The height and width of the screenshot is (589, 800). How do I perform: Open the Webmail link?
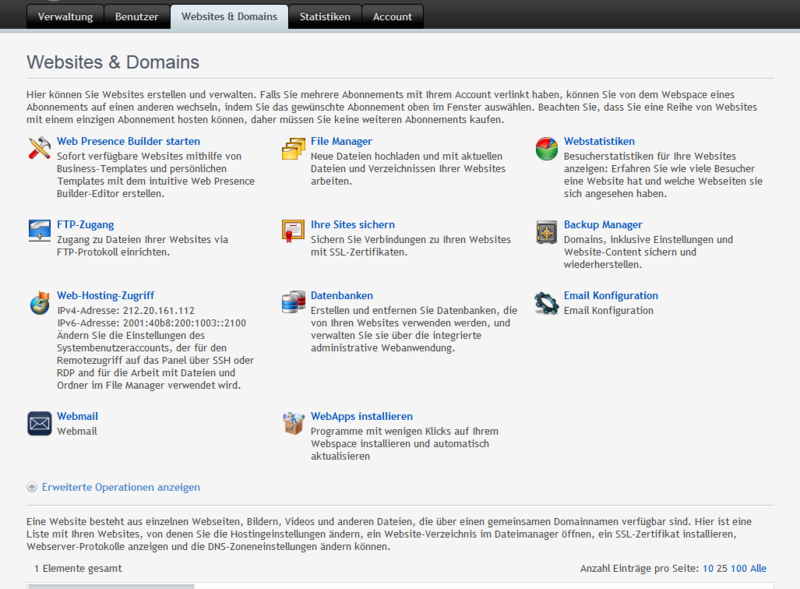(x=77, y=416)
